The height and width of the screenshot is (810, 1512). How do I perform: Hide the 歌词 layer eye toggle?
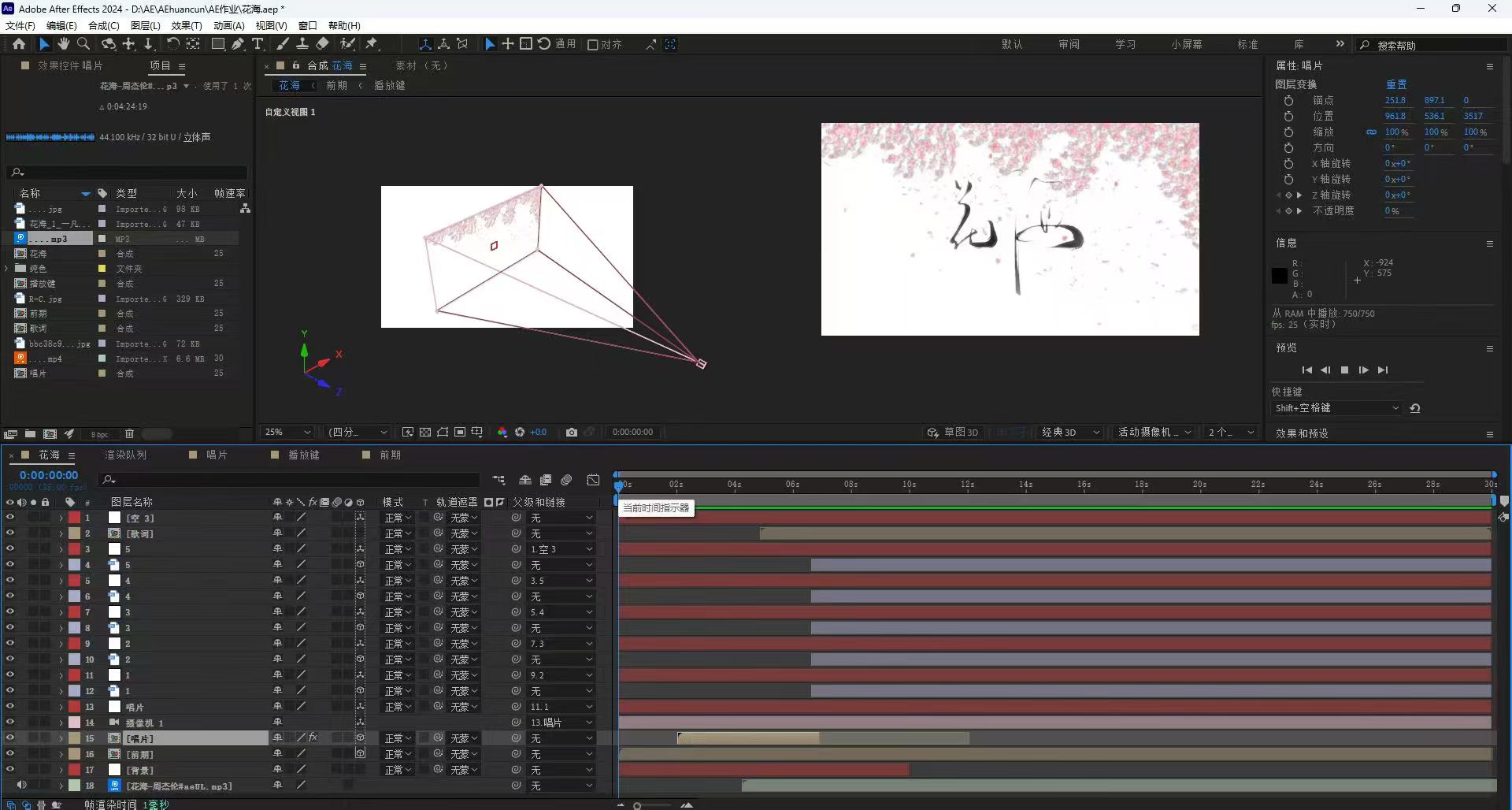pos(10,533)
